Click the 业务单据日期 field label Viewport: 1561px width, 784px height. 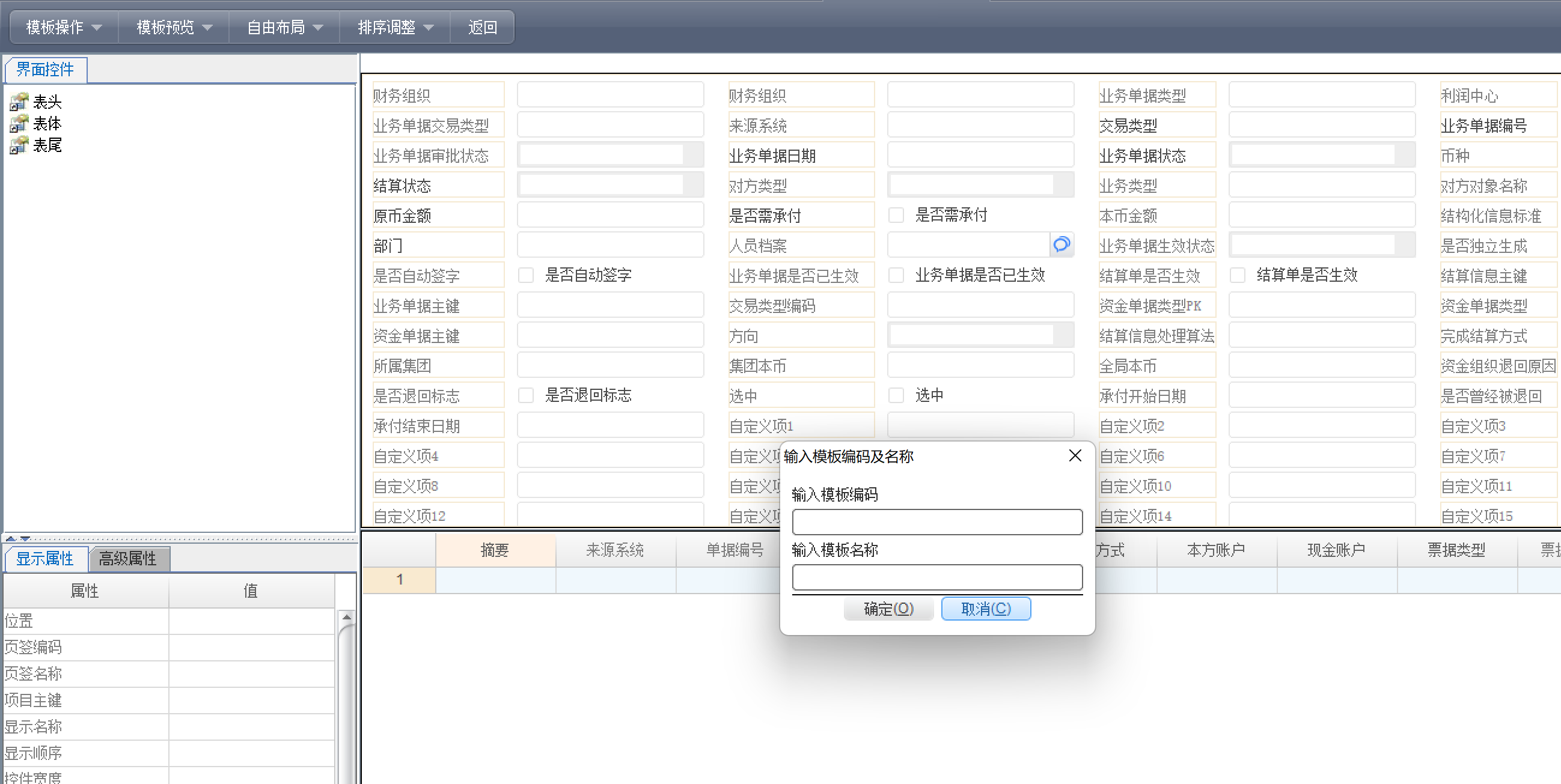pyautogui.click(x=801, y=154)
